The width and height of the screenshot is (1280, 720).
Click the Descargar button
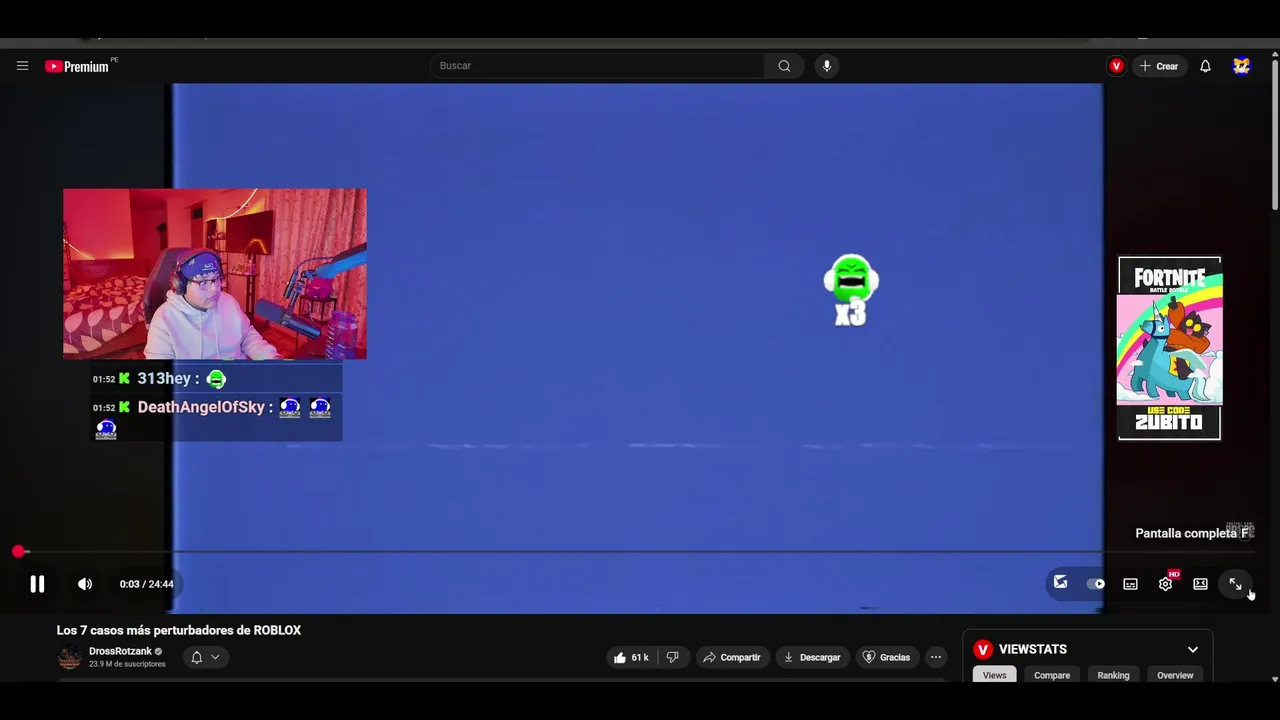(812, 657)
